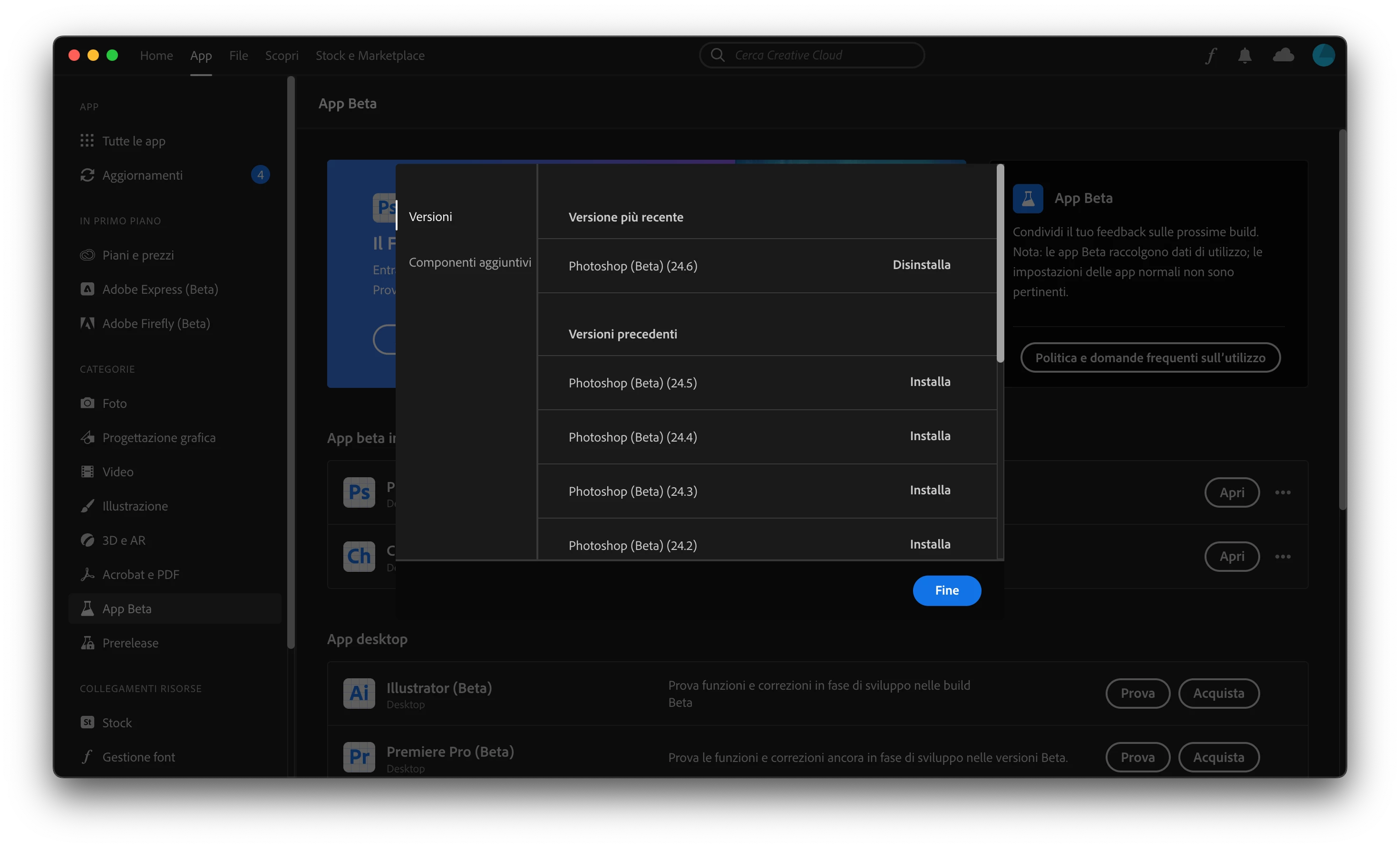Click the 3D e AR category icon
Screen dimensions: 1400x848
coord(87,540)
